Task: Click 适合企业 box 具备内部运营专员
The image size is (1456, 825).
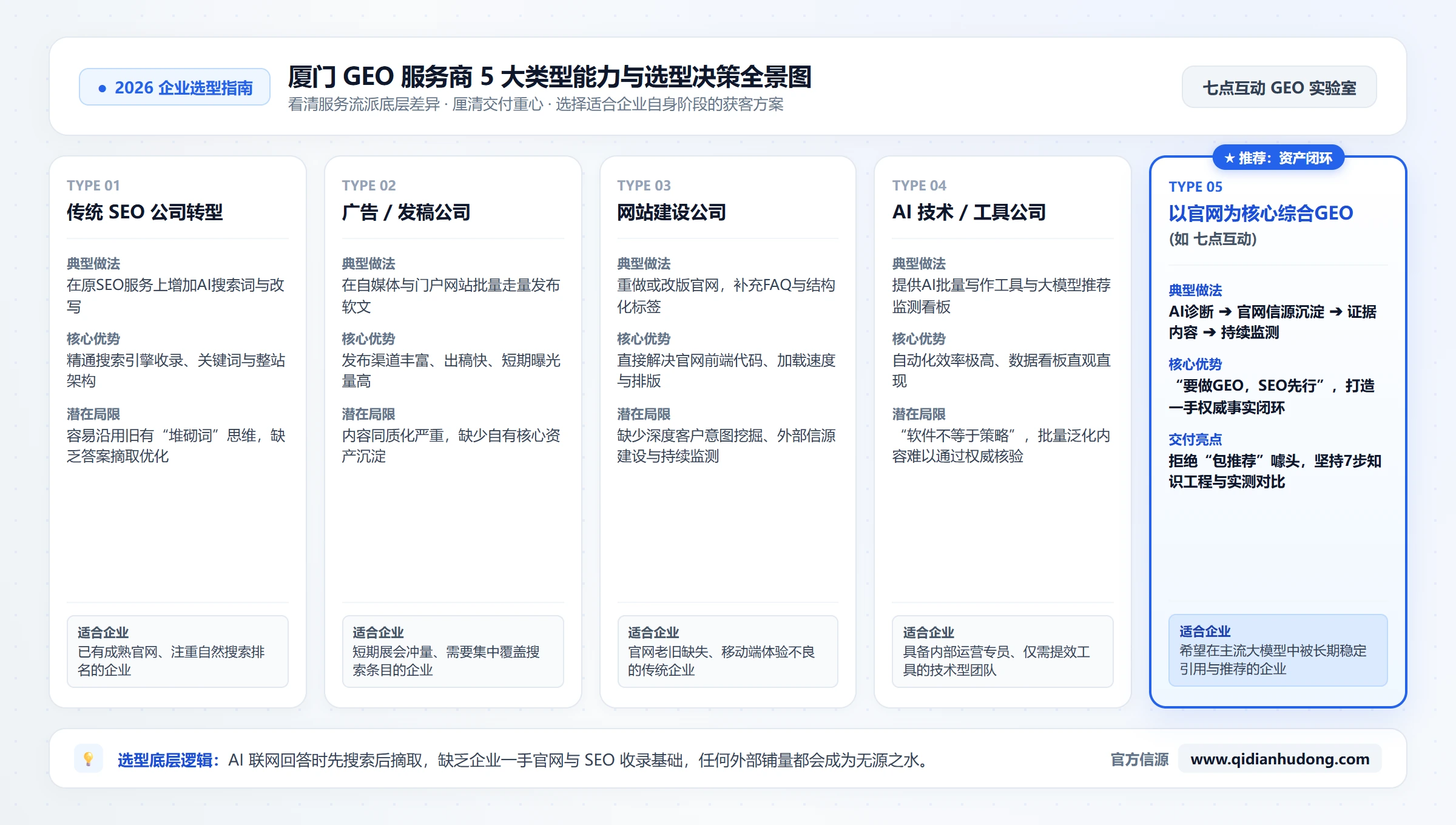Action: point(1002,651)
